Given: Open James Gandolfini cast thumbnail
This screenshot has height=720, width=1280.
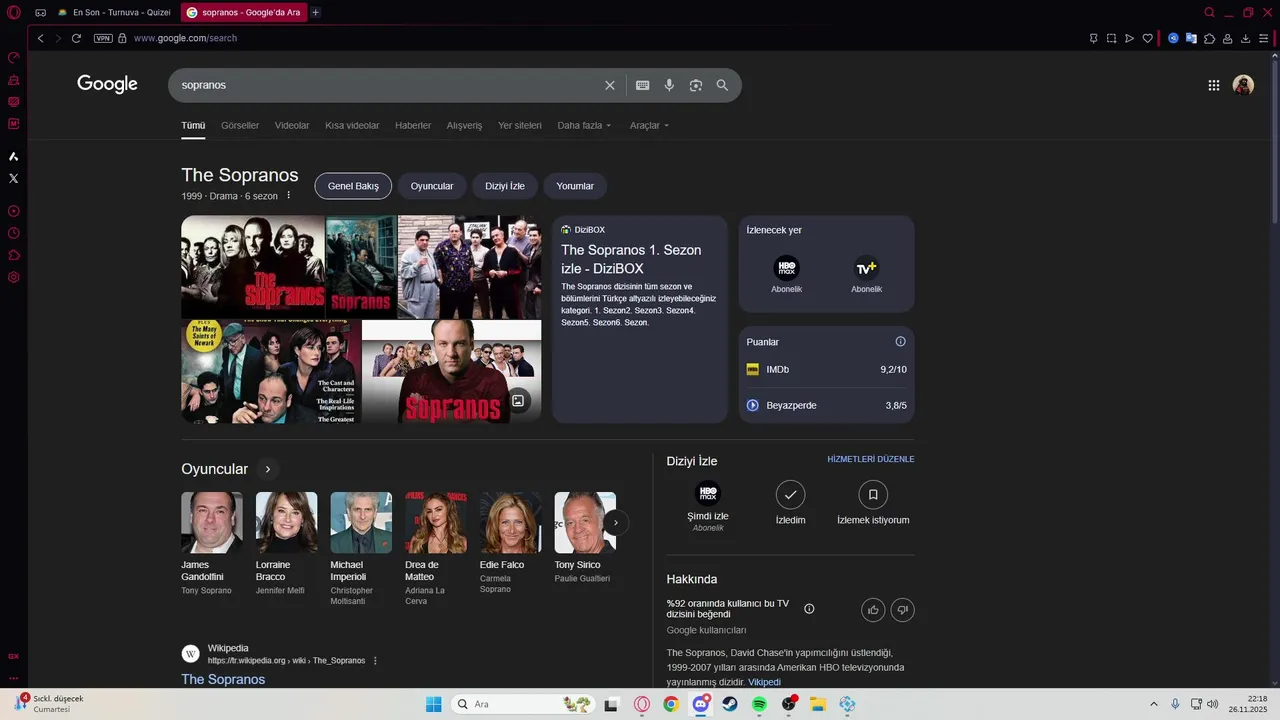Looking at the screenshot, I should point(212,522).
